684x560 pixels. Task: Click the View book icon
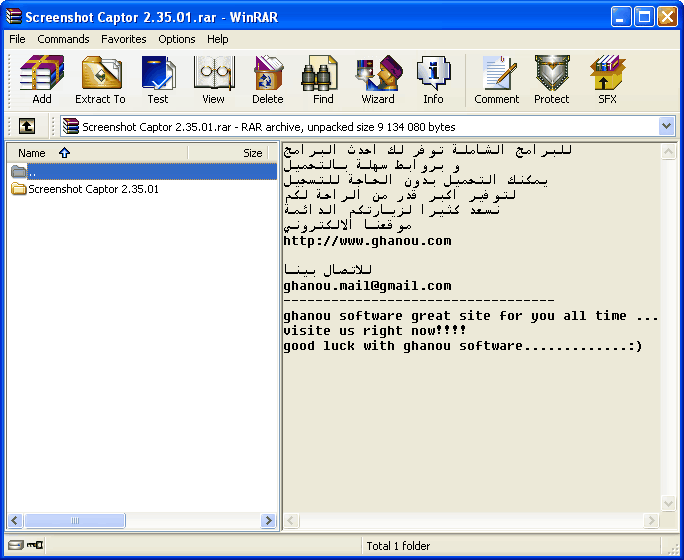tap(214, 79)
